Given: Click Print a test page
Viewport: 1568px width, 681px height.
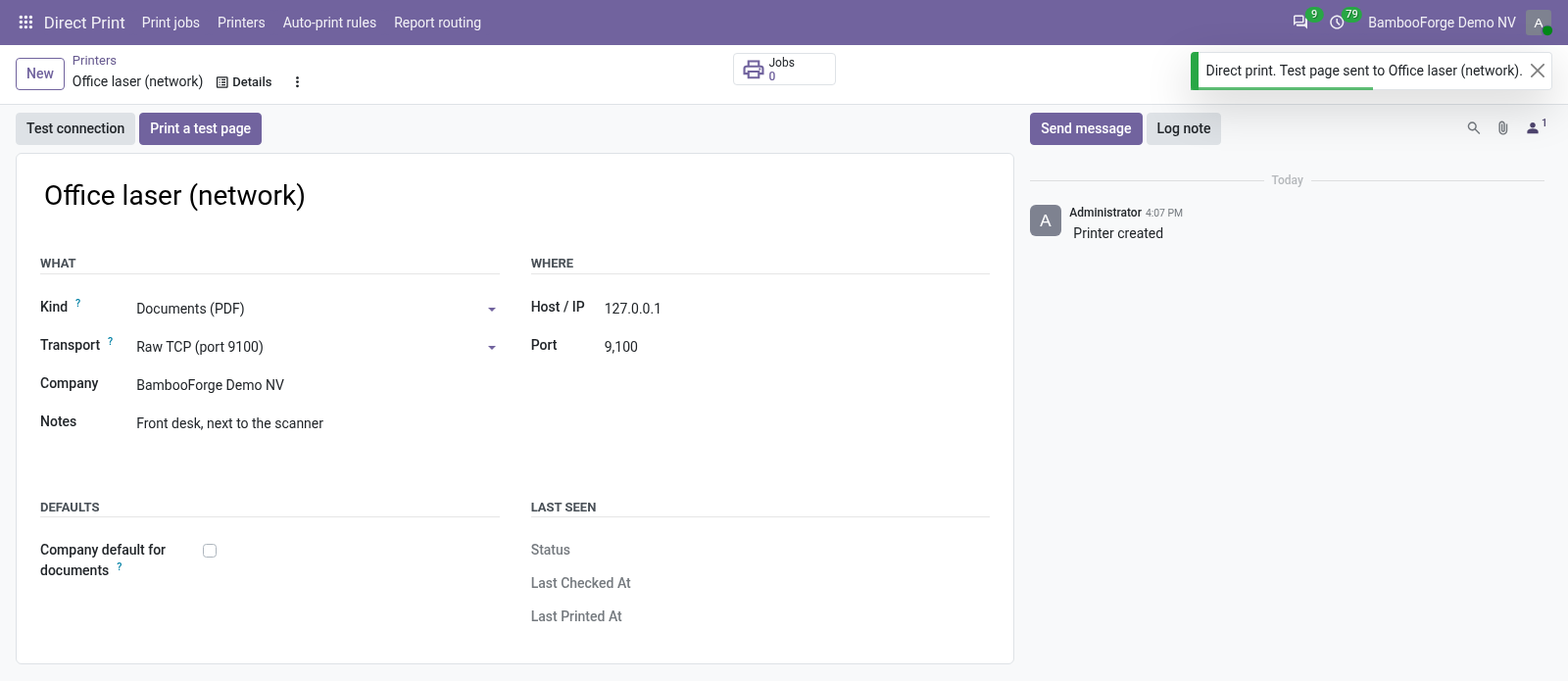Looking at the screenshot, I should (x=200, y=128).
